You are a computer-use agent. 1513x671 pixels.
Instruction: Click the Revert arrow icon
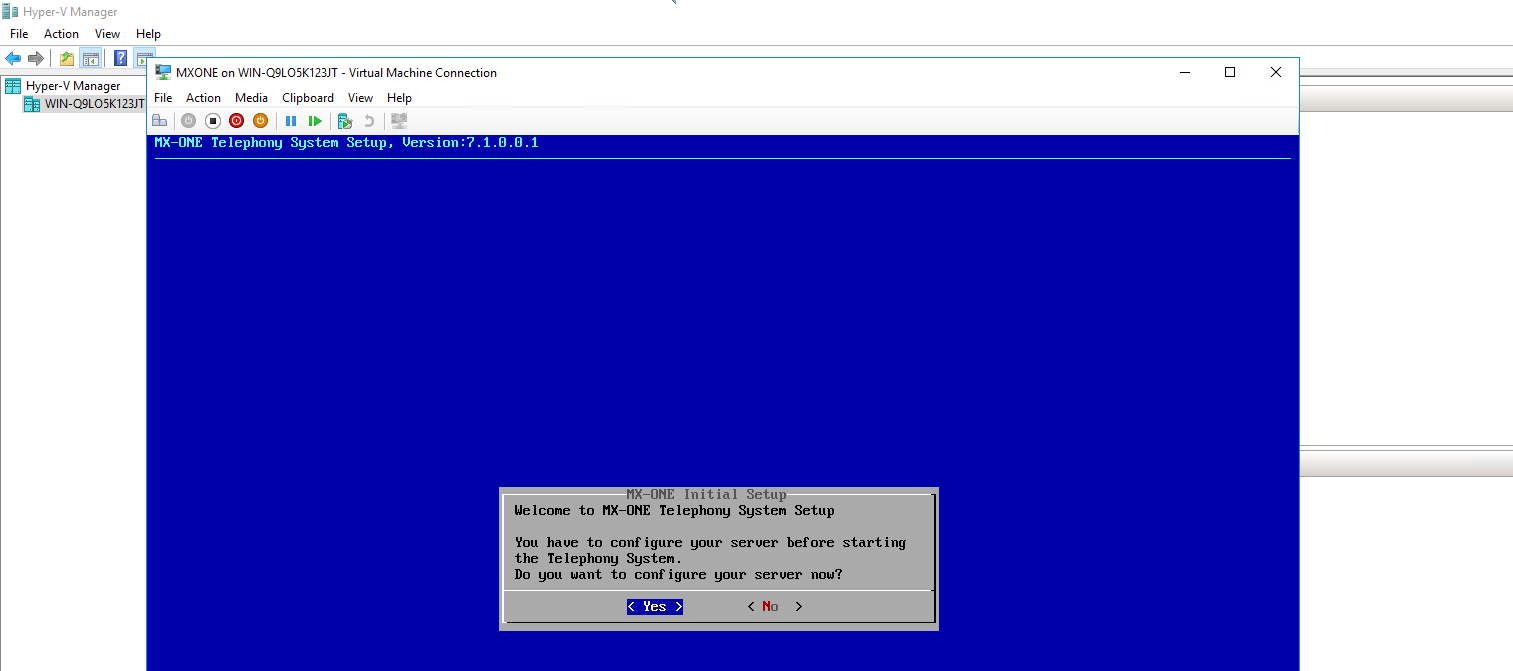[369, 121]
